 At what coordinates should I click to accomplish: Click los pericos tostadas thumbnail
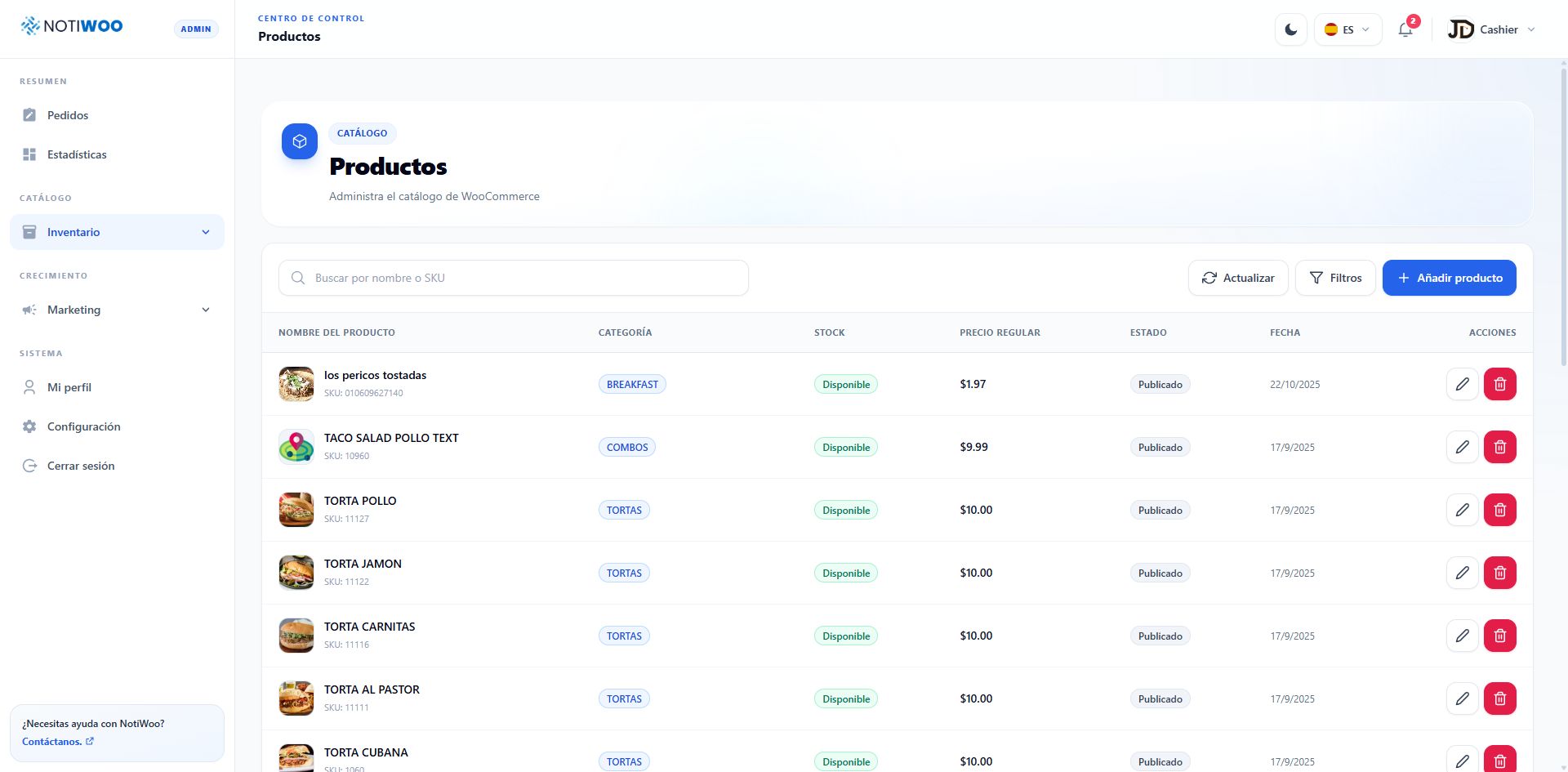coord(296,384)
